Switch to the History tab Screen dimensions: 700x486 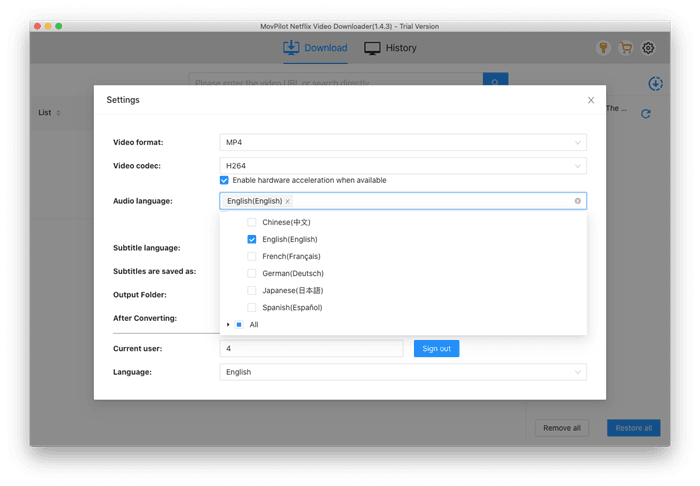pyautogui.click(x=390, y=48)
